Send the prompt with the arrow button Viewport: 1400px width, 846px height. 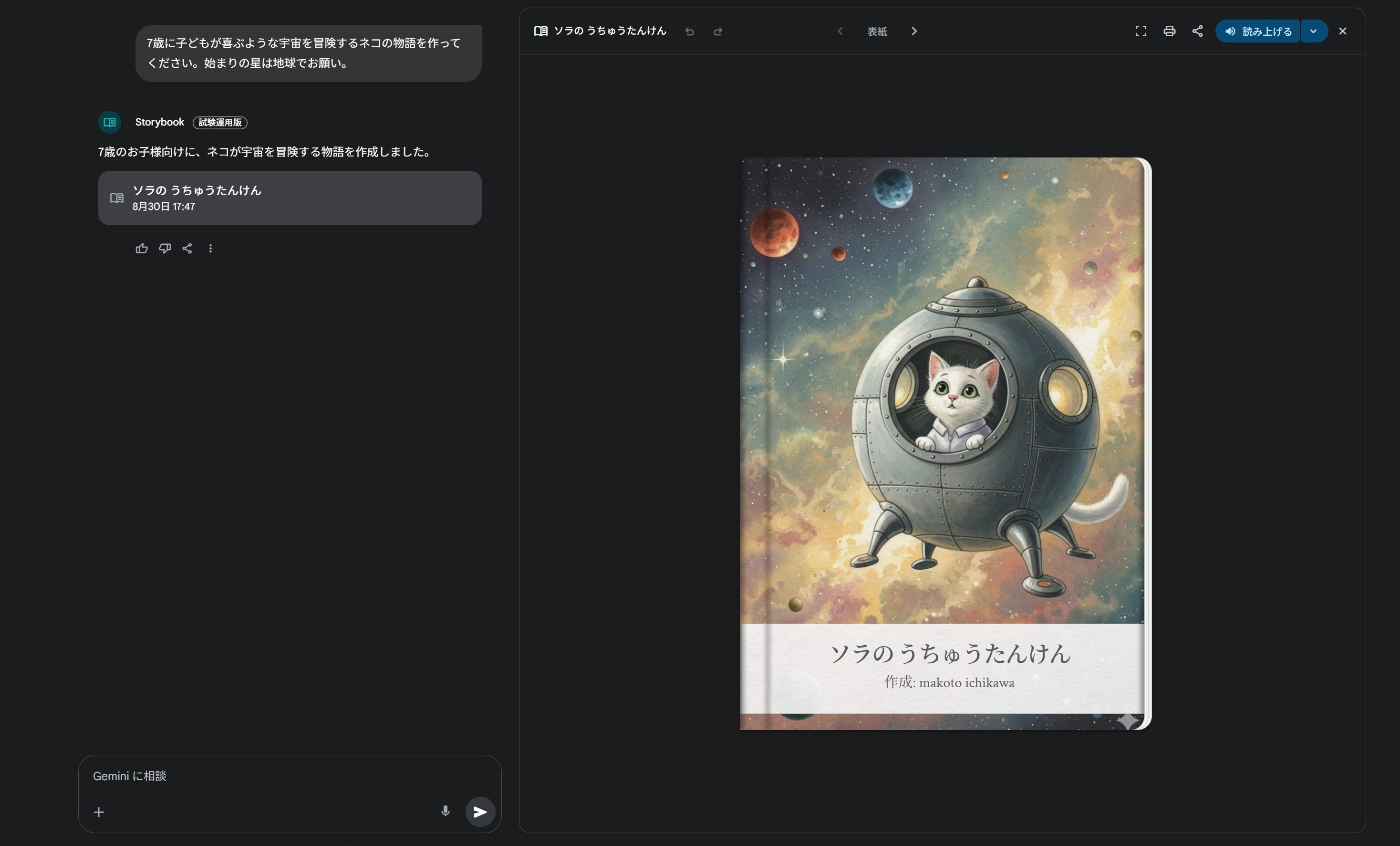(x=479, y=811)
